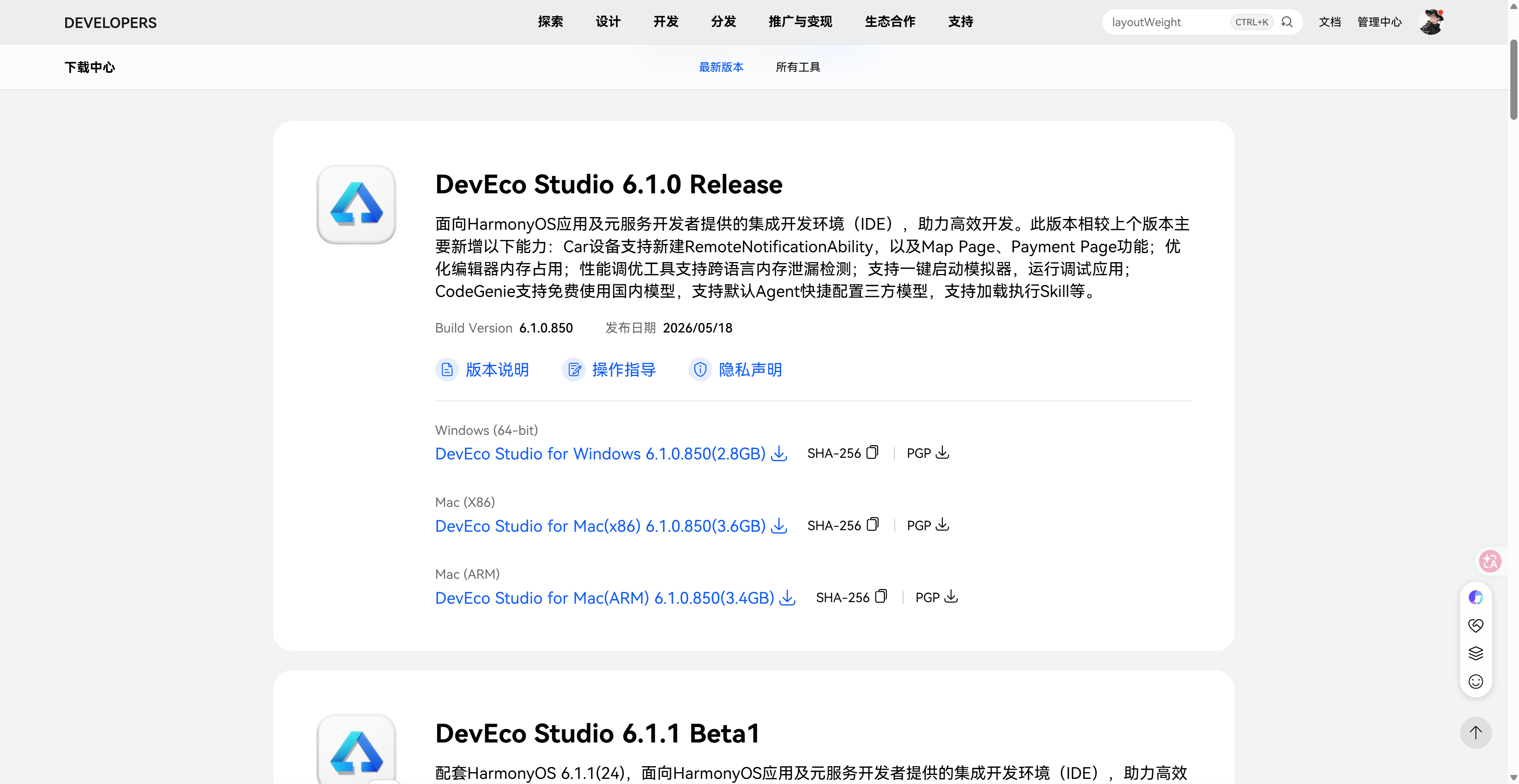Viewport: 1519px width, 784px height.
Task: Click the DevEco Studio 6.1.1 Beta1 heading
Action: 597,733
